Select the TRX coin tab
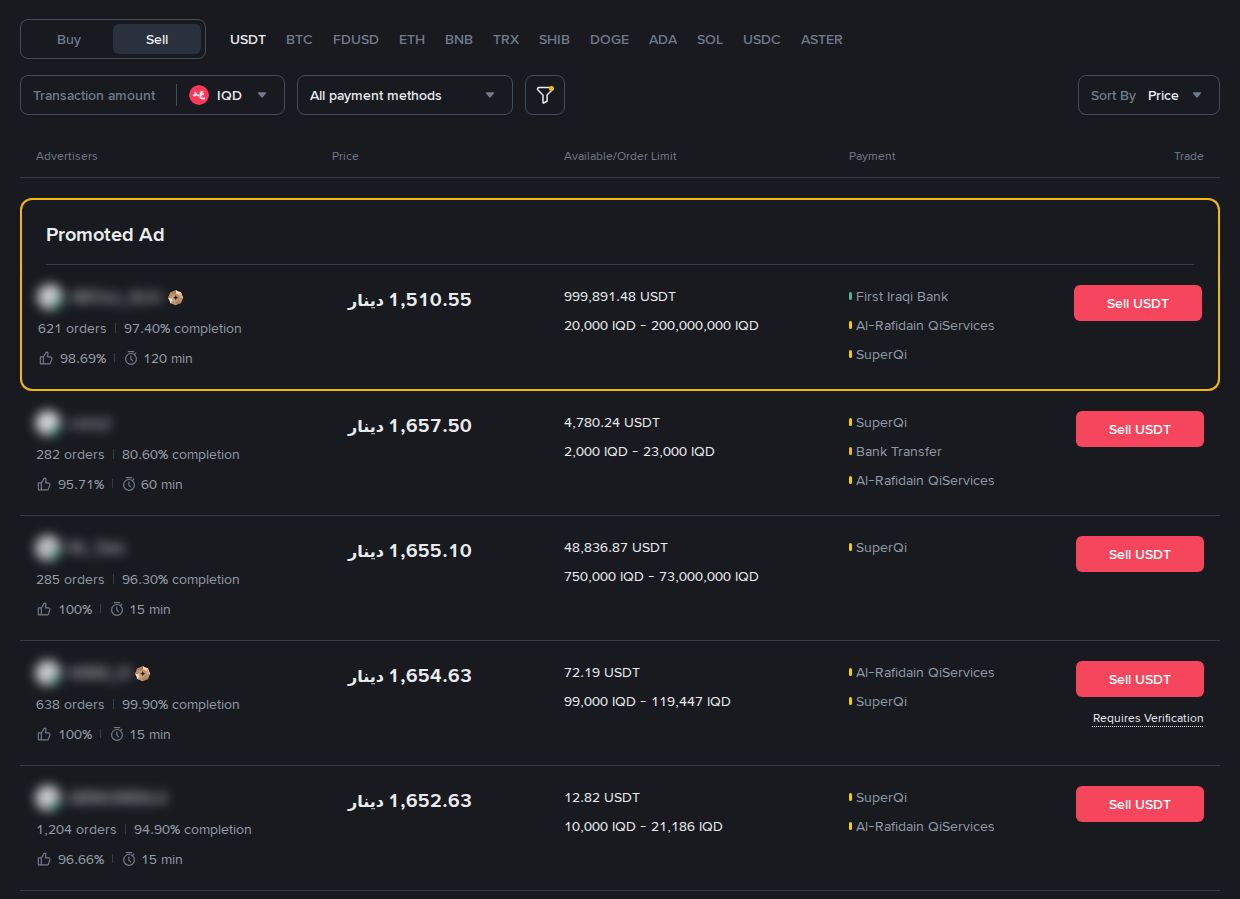The width and height of the screenshot is (1240, 899). pyautogui.click(x=506, y=39)
